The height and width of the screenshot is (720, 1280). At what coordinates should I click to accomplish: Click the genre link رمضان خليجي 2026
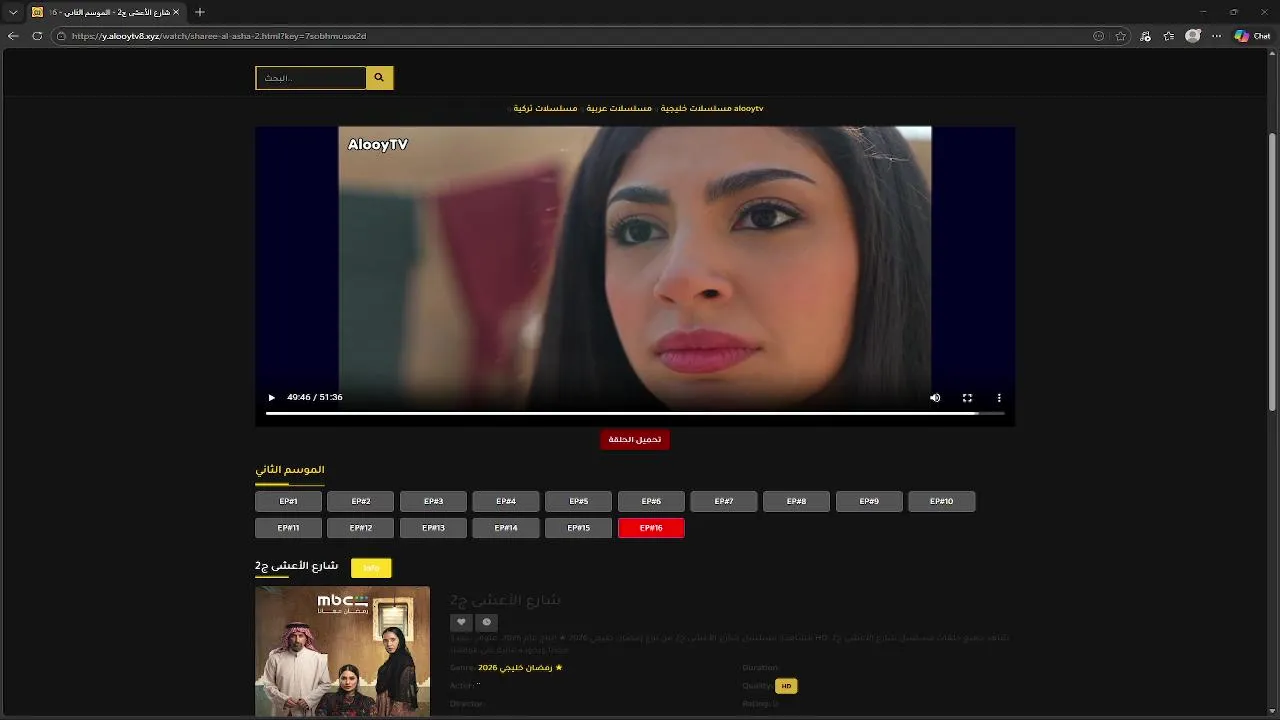pos(520,667)
